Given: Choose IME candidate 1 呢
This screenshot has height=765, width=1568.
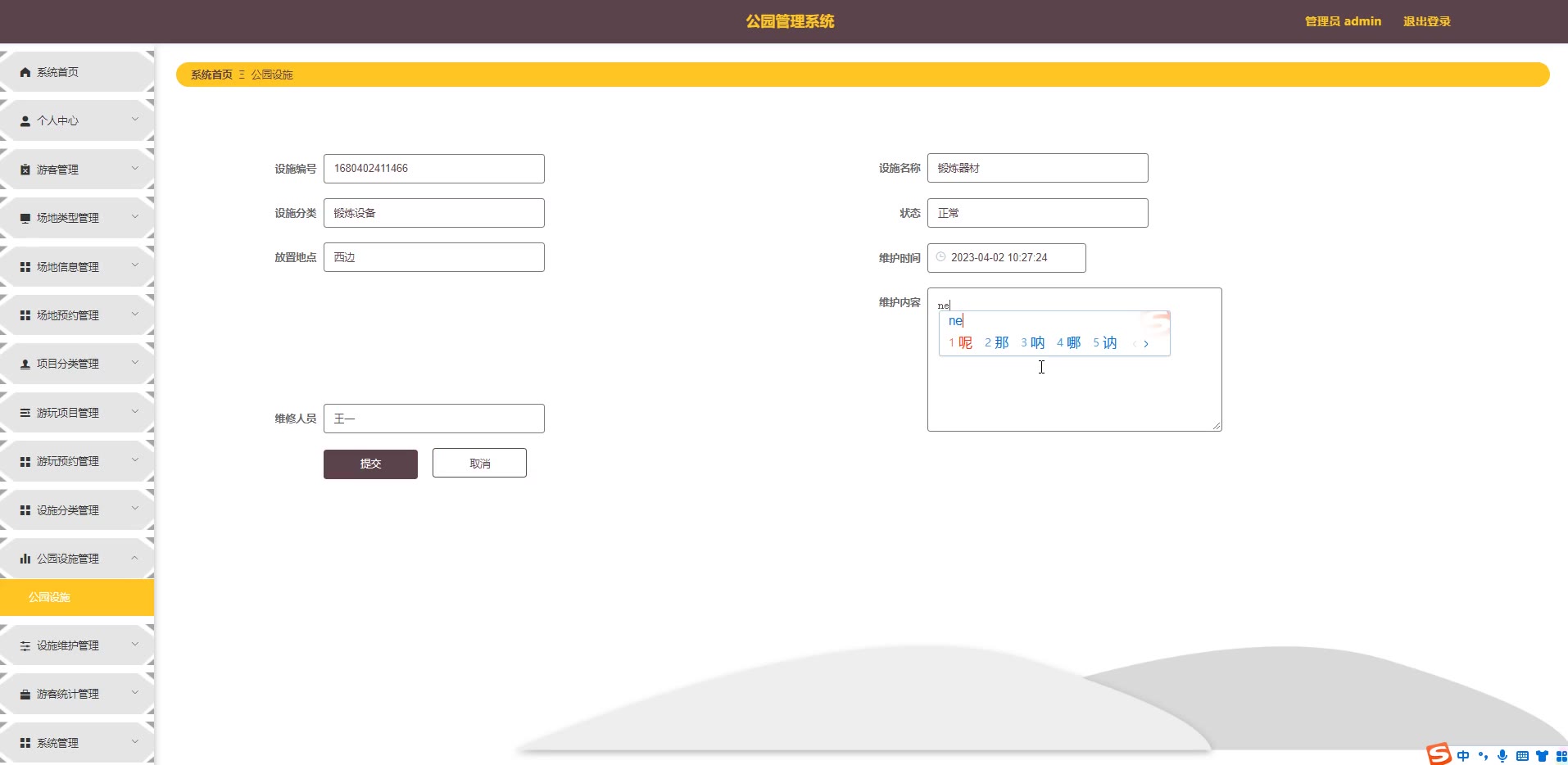Looking at the screenshot, I should (x=961, y=343).
